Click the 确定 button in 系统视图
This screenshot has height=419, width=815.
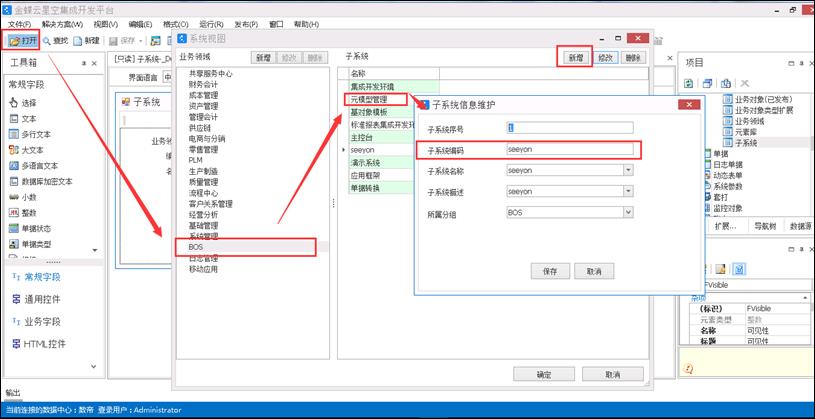click(544, 374)
